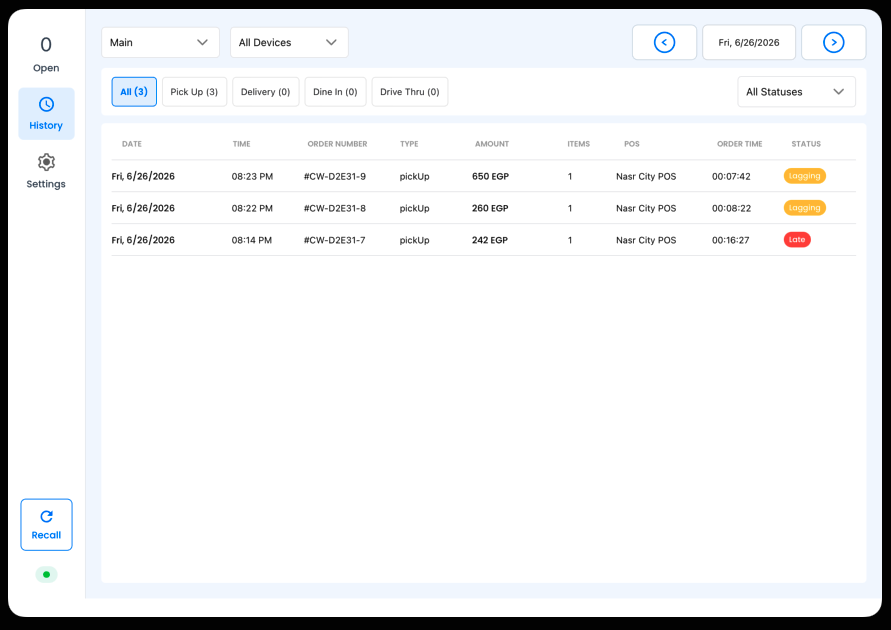This screenshot has height=630, width=891.
Task: Click order time 00:07:42
Action: pos(731,177)
